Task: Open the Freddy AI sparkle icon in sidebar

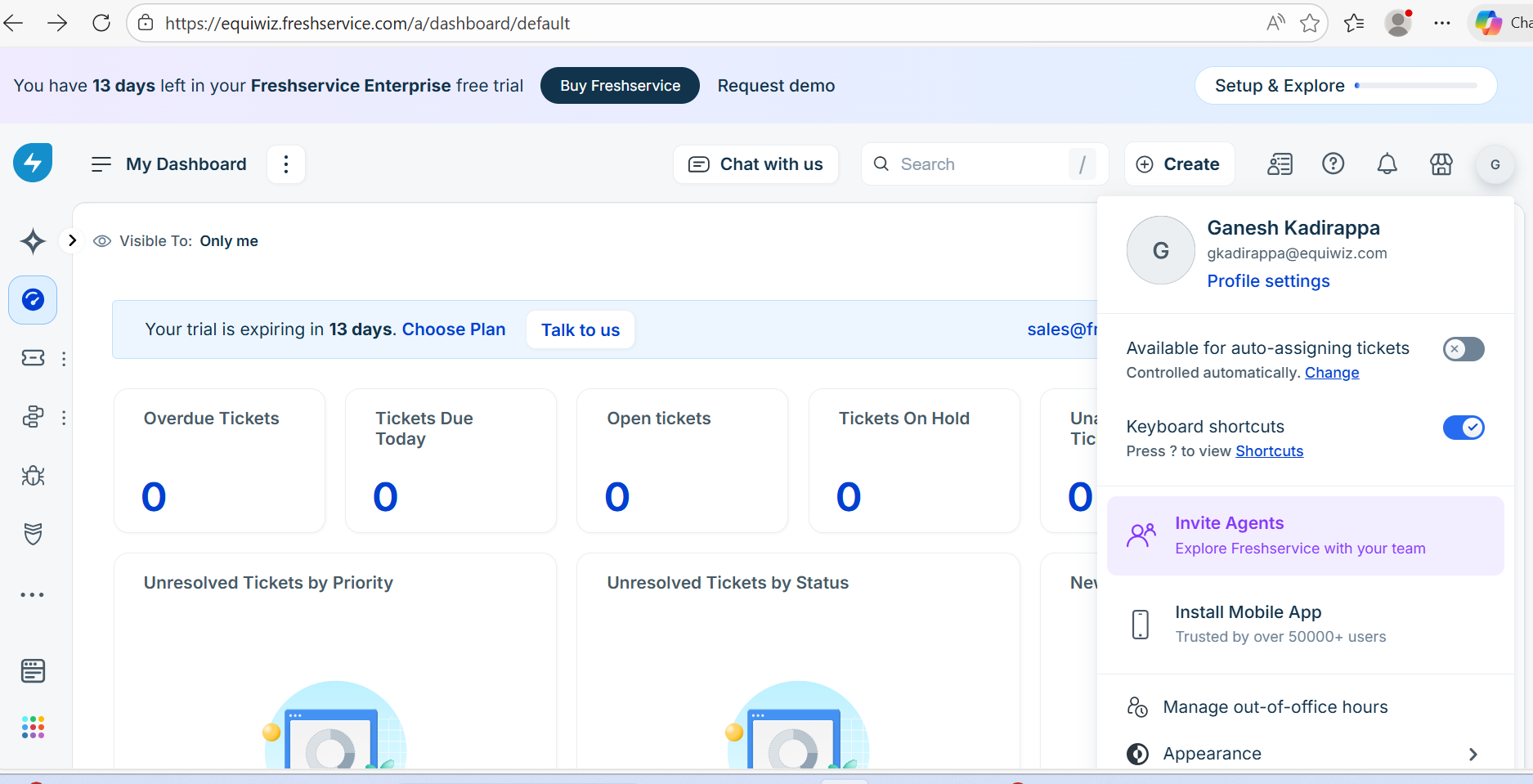Action: pos(33,241)
